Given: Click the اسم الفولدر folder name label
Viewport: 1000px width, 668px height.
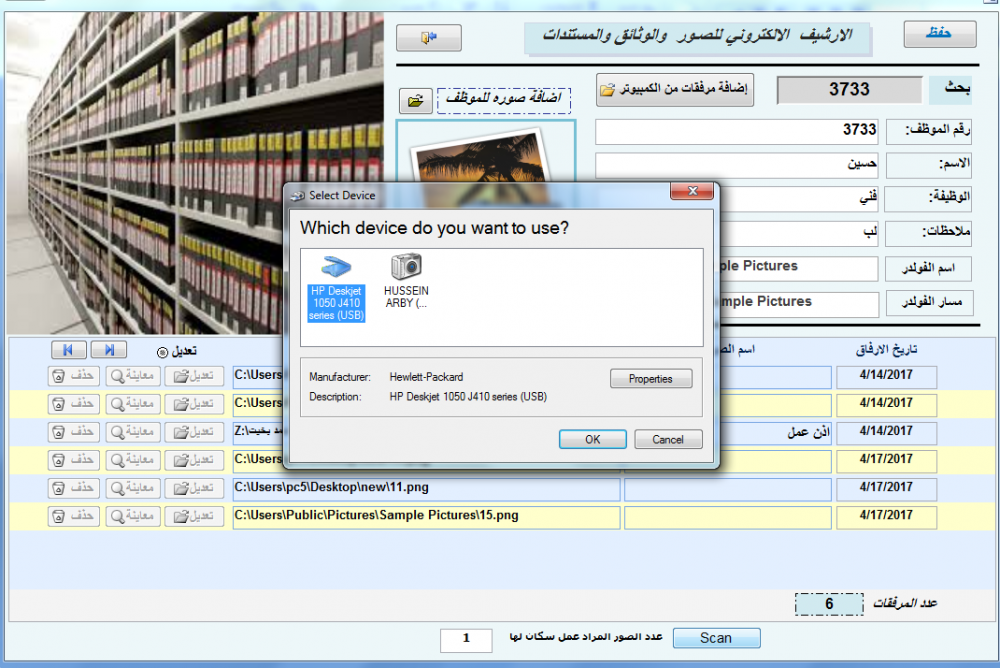Looking at the screenshot, I should [x=929, y=269].
